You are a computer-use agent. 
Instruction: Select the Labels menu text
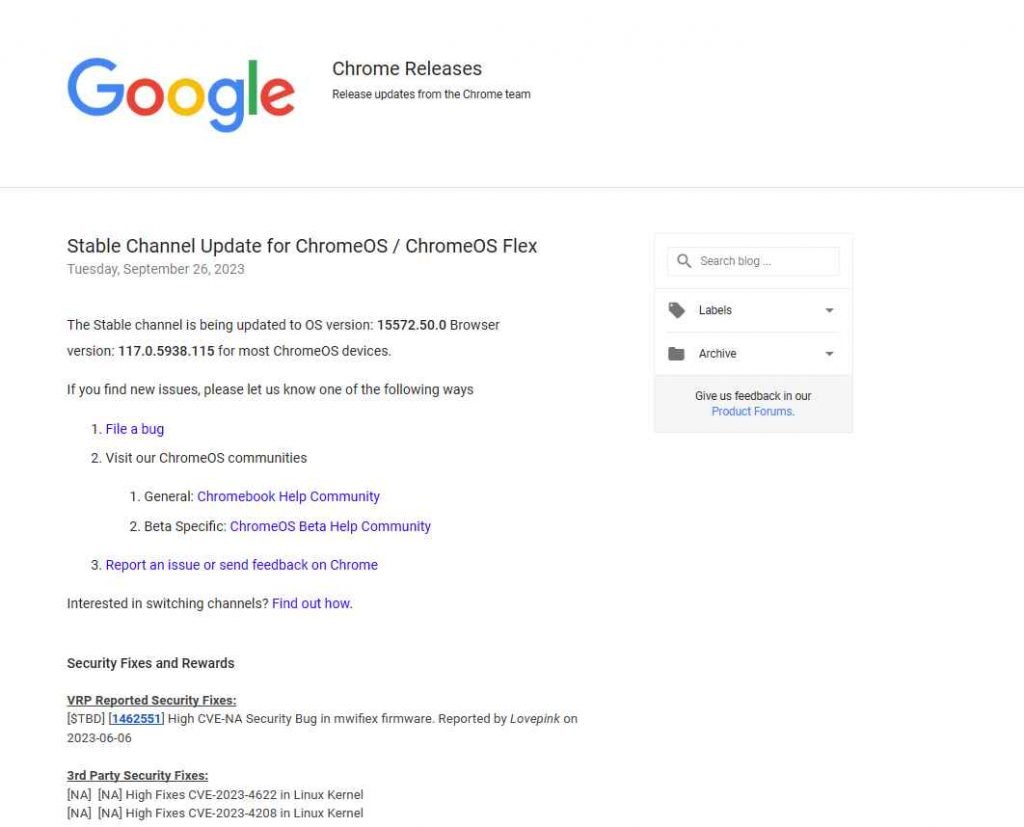[x=715, y=310]
